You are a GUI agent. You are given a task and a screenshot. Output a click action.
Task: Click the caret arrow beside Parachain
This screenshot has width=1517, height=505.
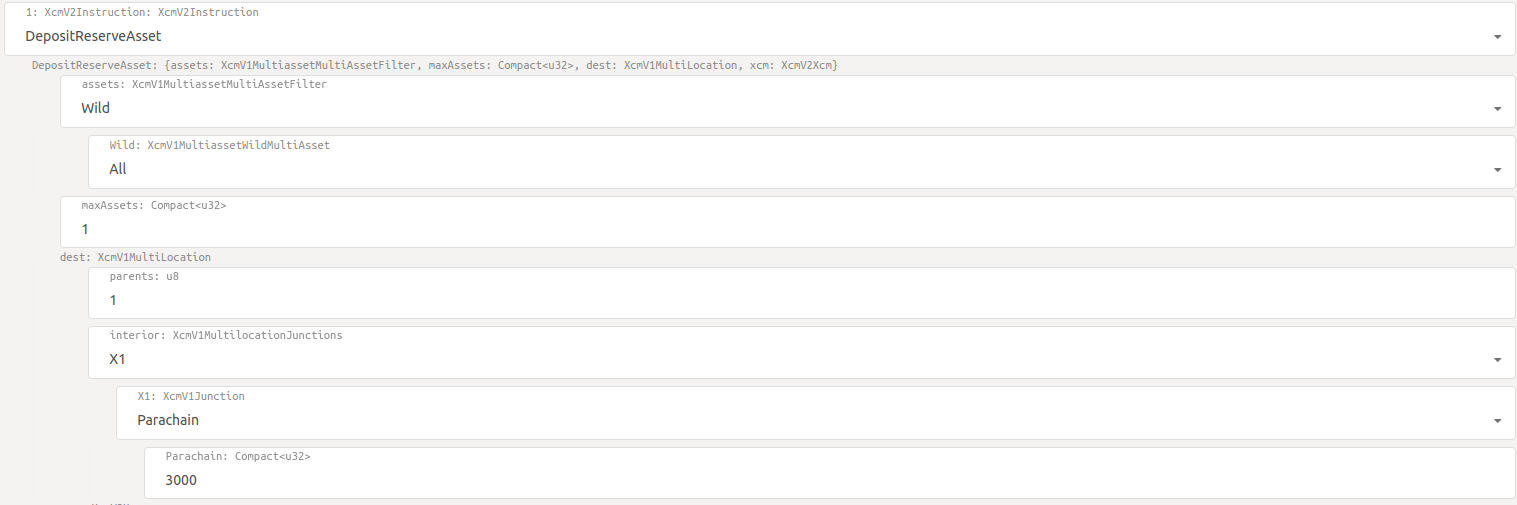click(x=1497, y=422)
